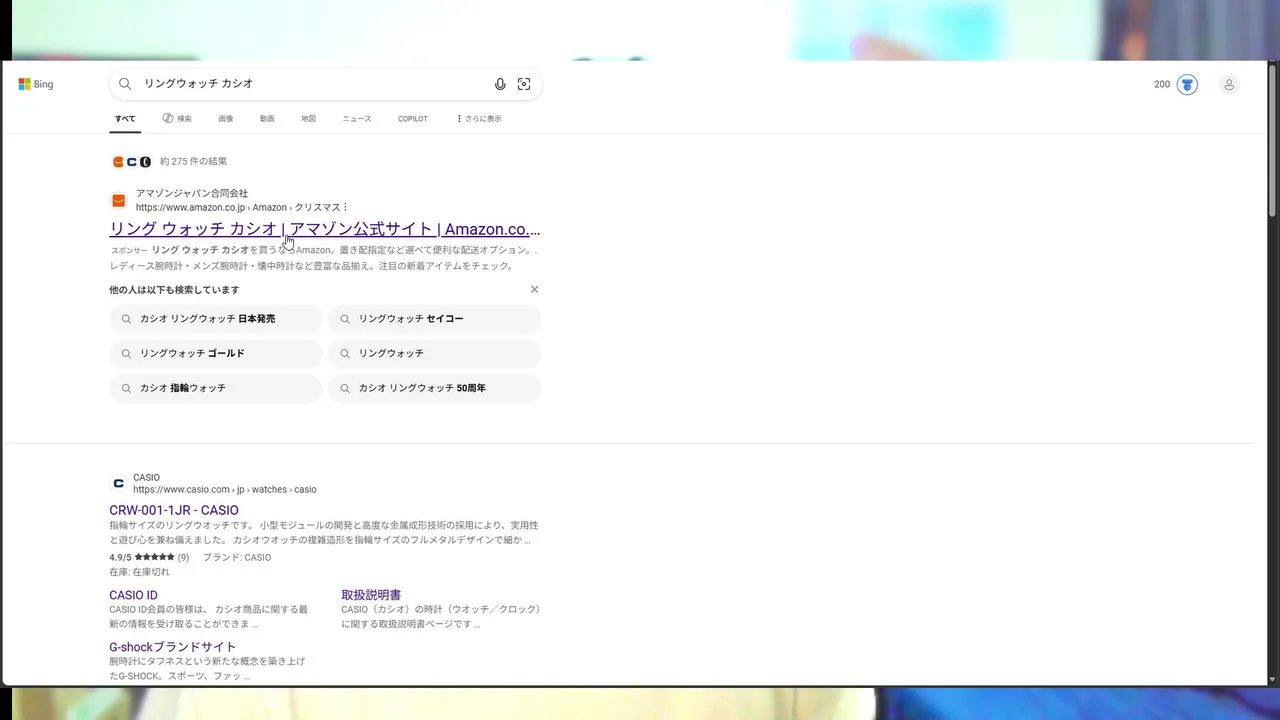Image resolution: width=1280 pixels, height=720 pixels.
Task: Open the CRW-001-1JR - CASIO result
Action: [x=174, y=510]
